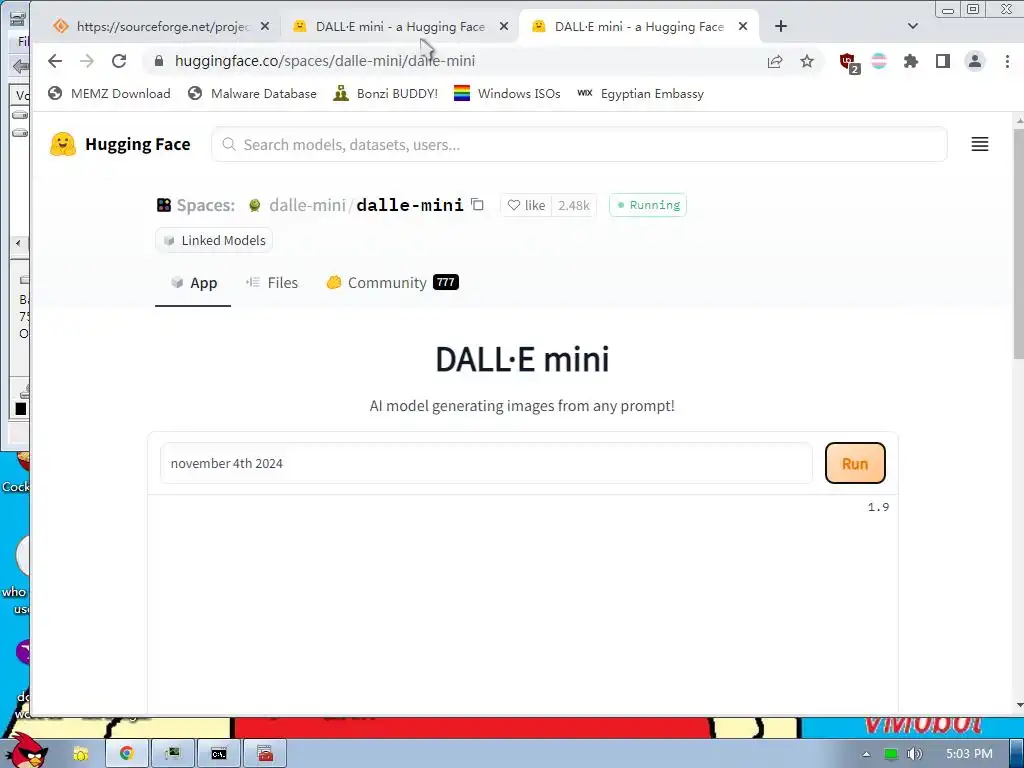
Task: Open the hamburger navigation menu
Action: tap(980, 144)
